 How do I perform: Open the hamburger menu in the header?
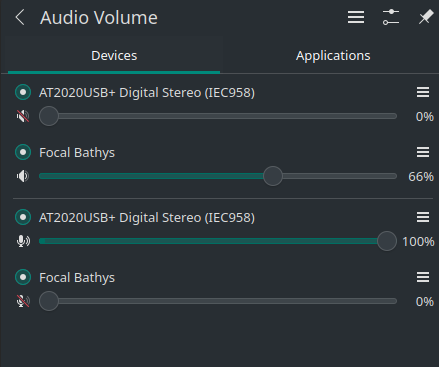coord(356,17)
